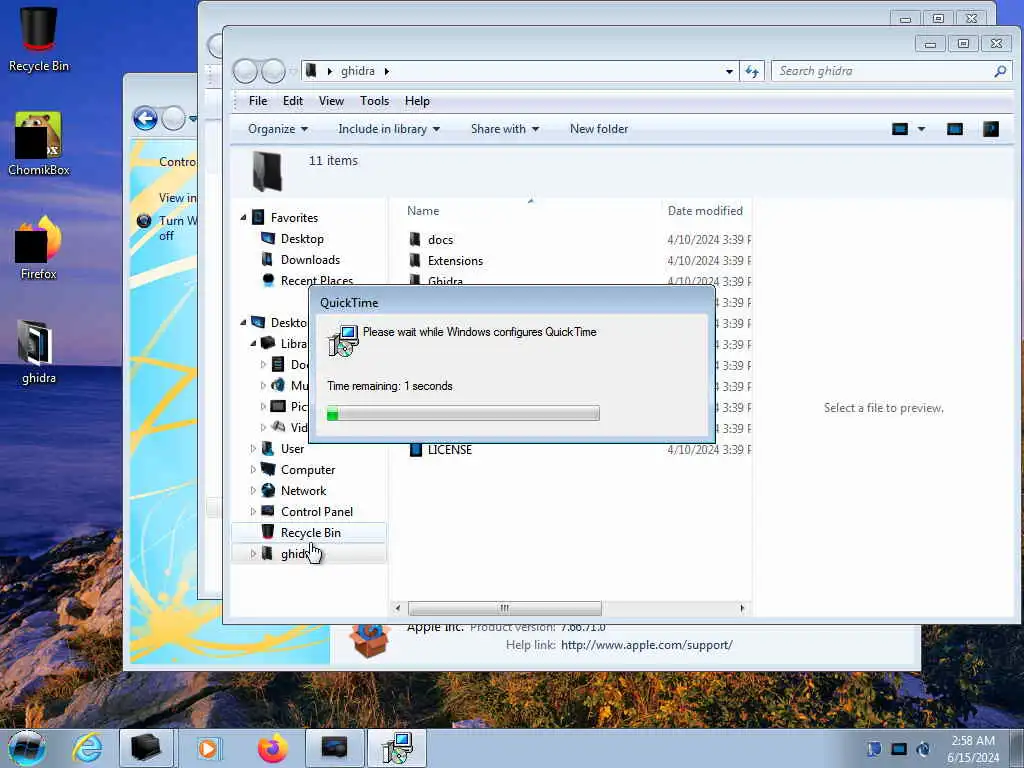The image size is (1024, 768).
Task: Click the docs folder icon
Action: 415,240
